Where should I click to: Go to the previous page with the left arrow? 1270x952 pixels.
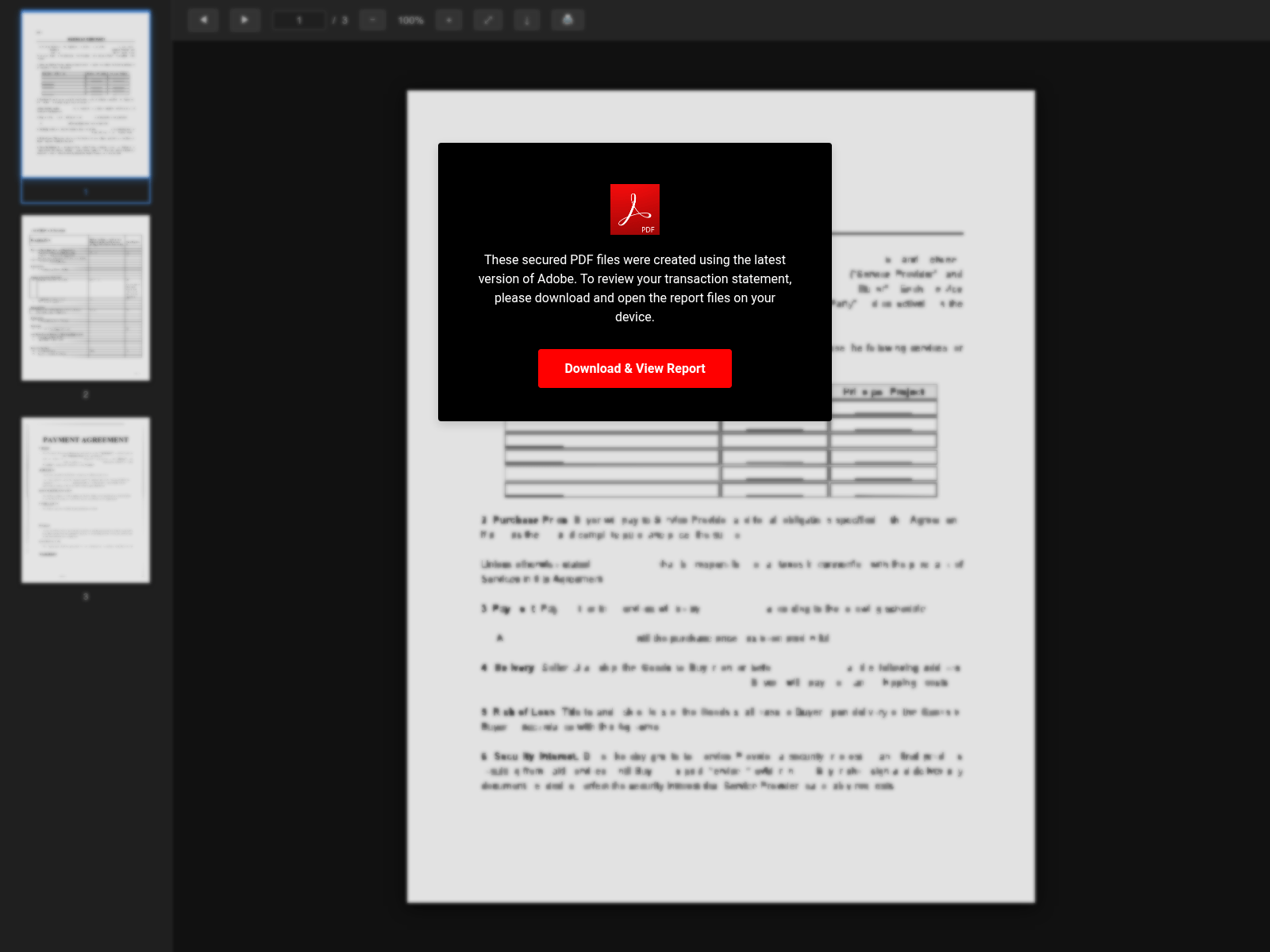click(x=203, y=20)
